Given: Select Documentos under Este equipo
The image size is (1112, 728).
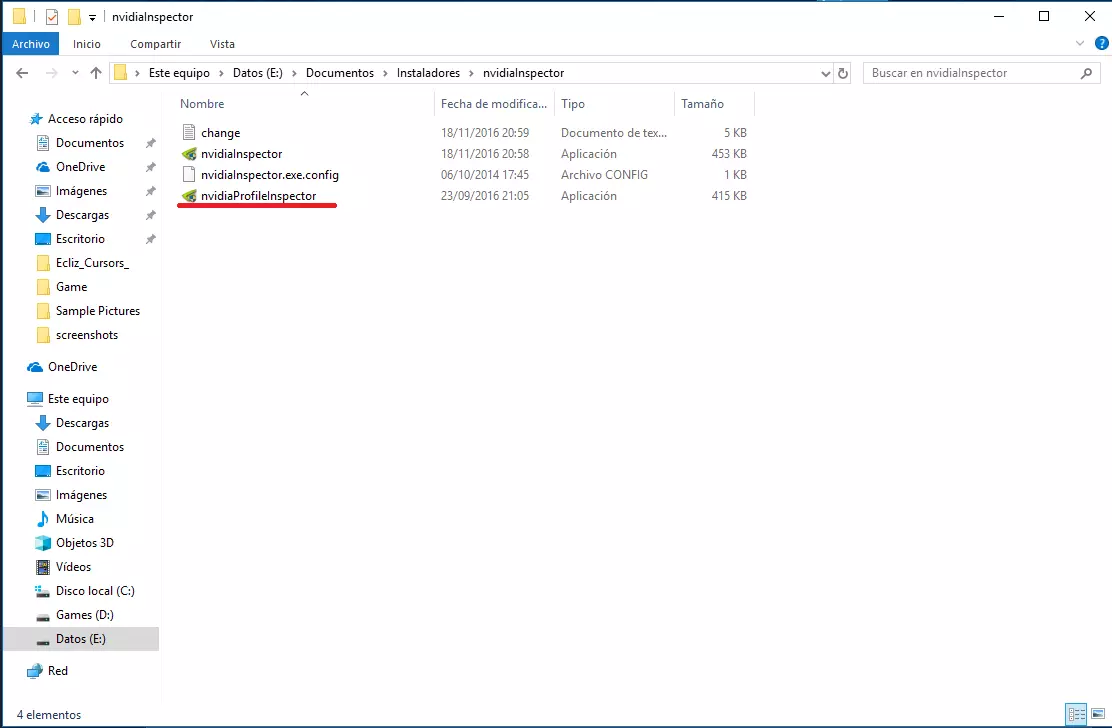Looking at the screenshot, I should (x=90, y=447).
